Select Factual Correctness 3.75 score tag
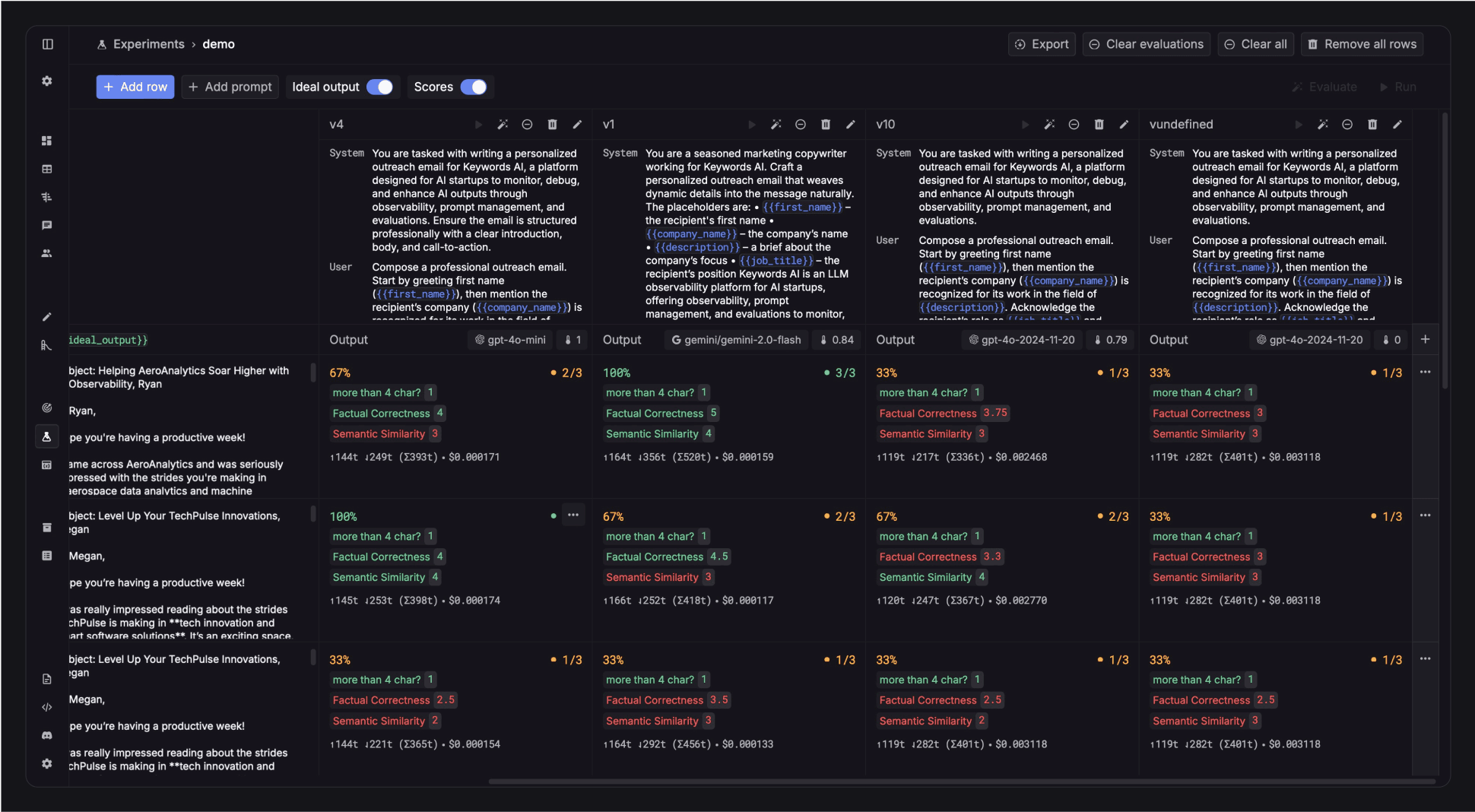Screen dimensions: 1475x812 (x=943, y=413)
